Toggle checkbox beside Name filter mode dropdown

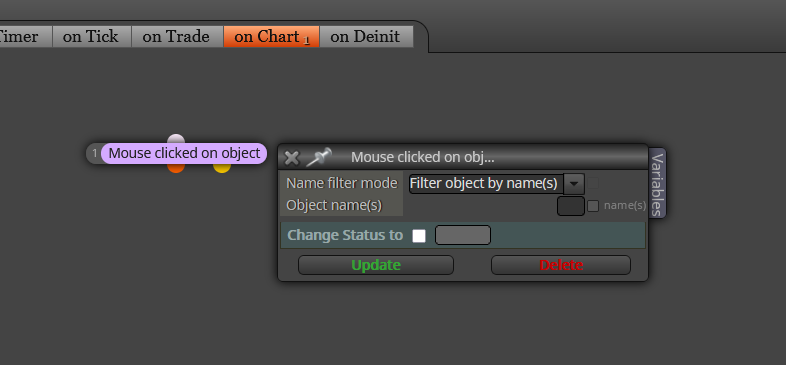tap(593, 183)
